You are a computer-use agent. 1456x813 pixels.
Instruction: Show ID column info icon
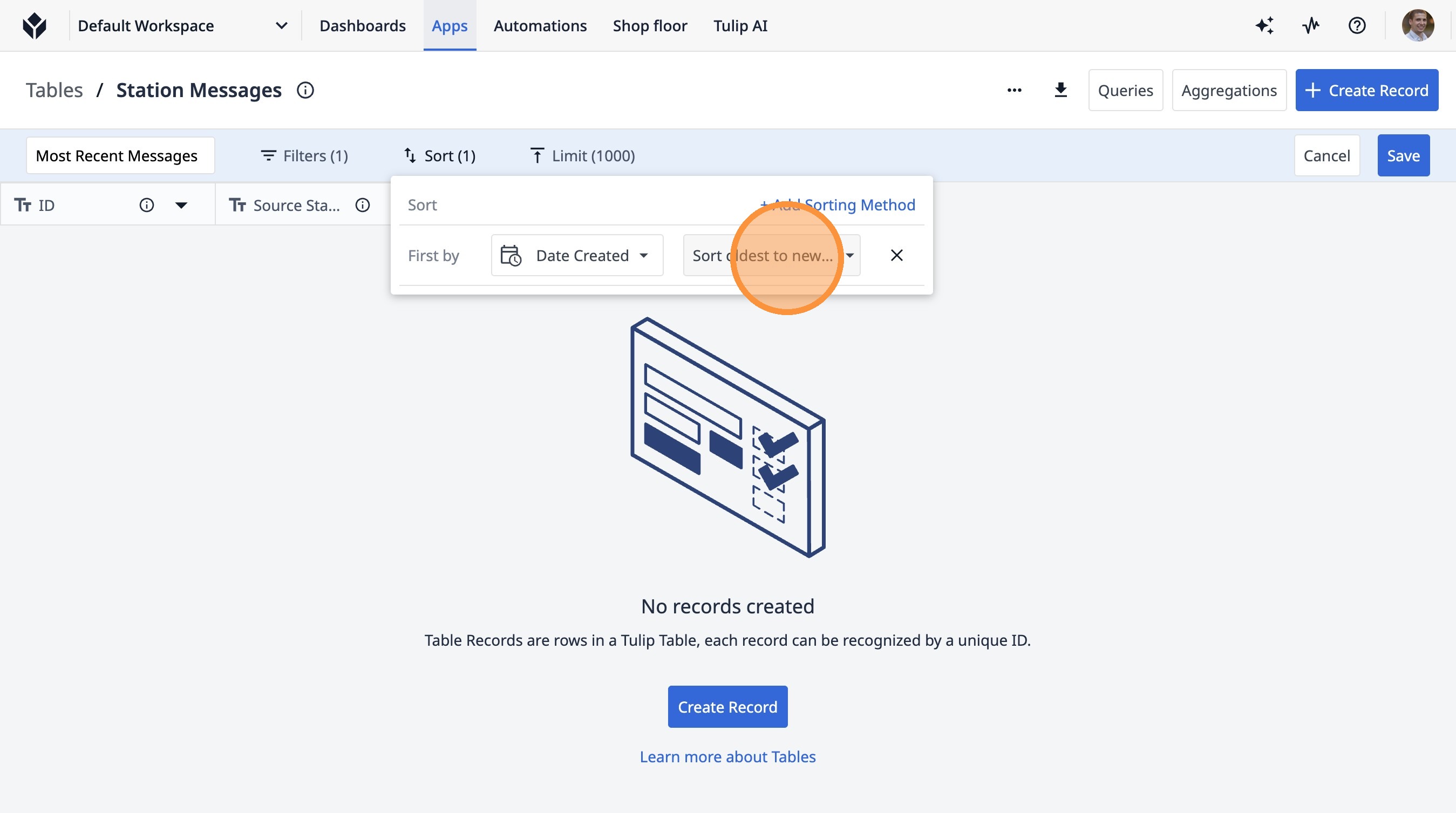pos(146,205)
